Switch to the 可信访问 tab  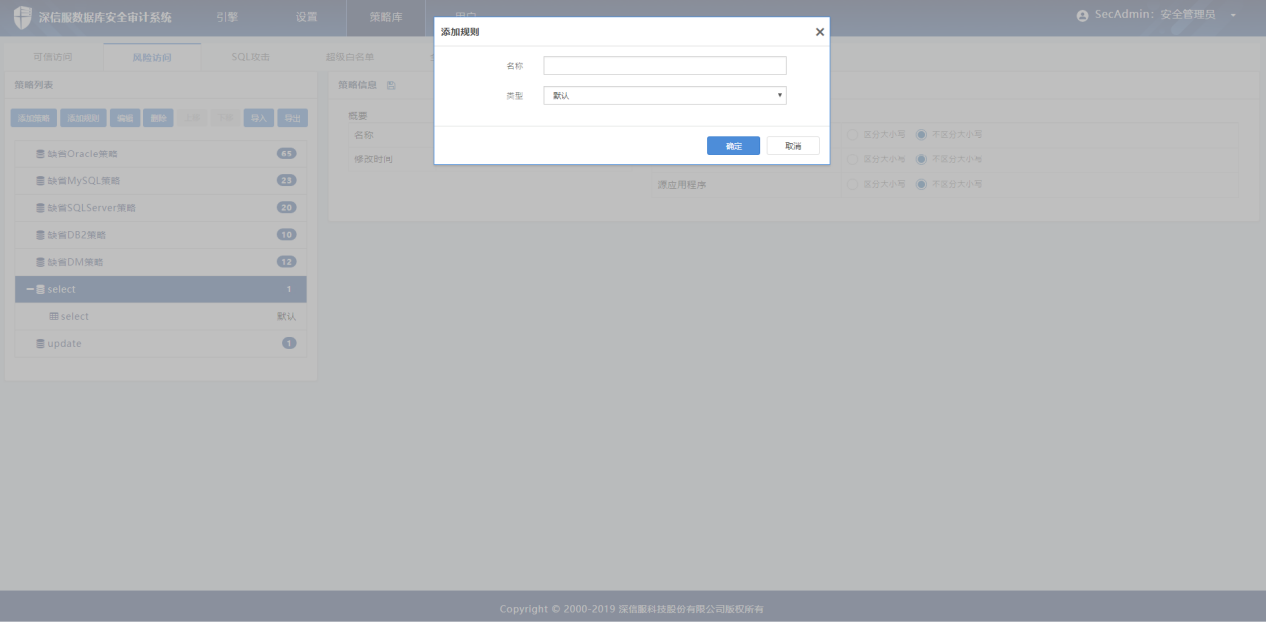click(x=53, y=57)
